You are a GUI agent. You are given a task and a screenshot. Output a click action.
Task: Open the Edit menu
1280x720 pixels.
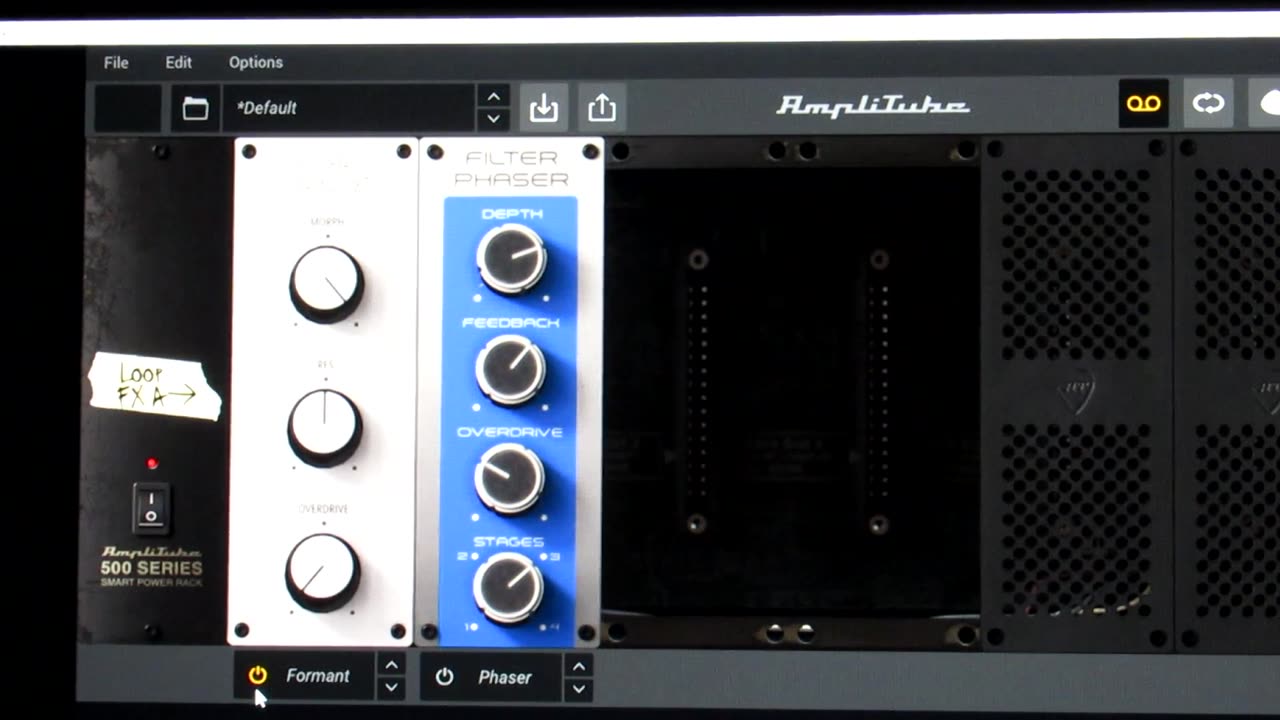coord(178,62)
